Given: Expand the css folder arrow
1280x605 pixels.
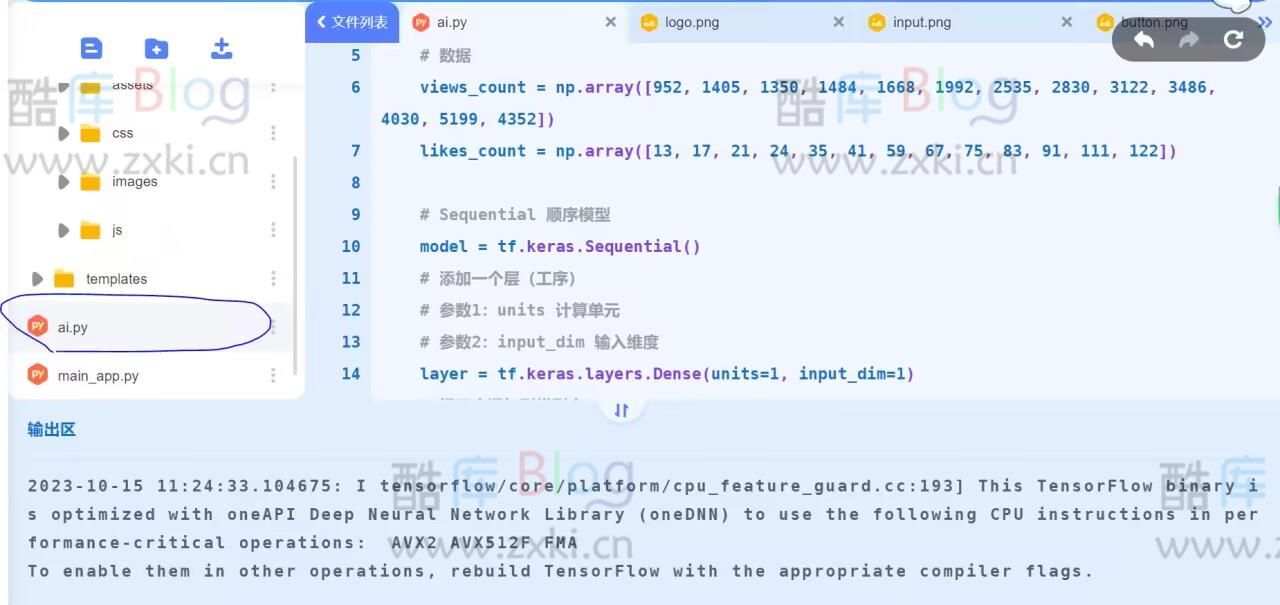Looking at the screenshot, I should [x=63, y=133].
